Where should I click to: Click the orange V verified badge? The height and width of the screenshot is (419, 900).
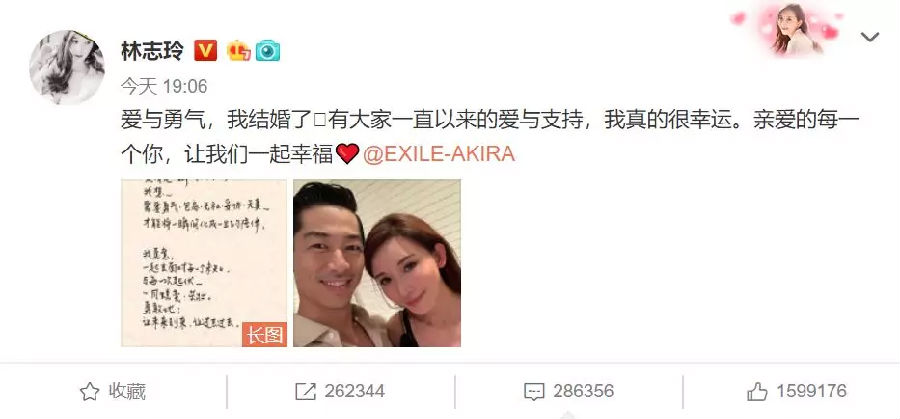click(x=205, y=51)
